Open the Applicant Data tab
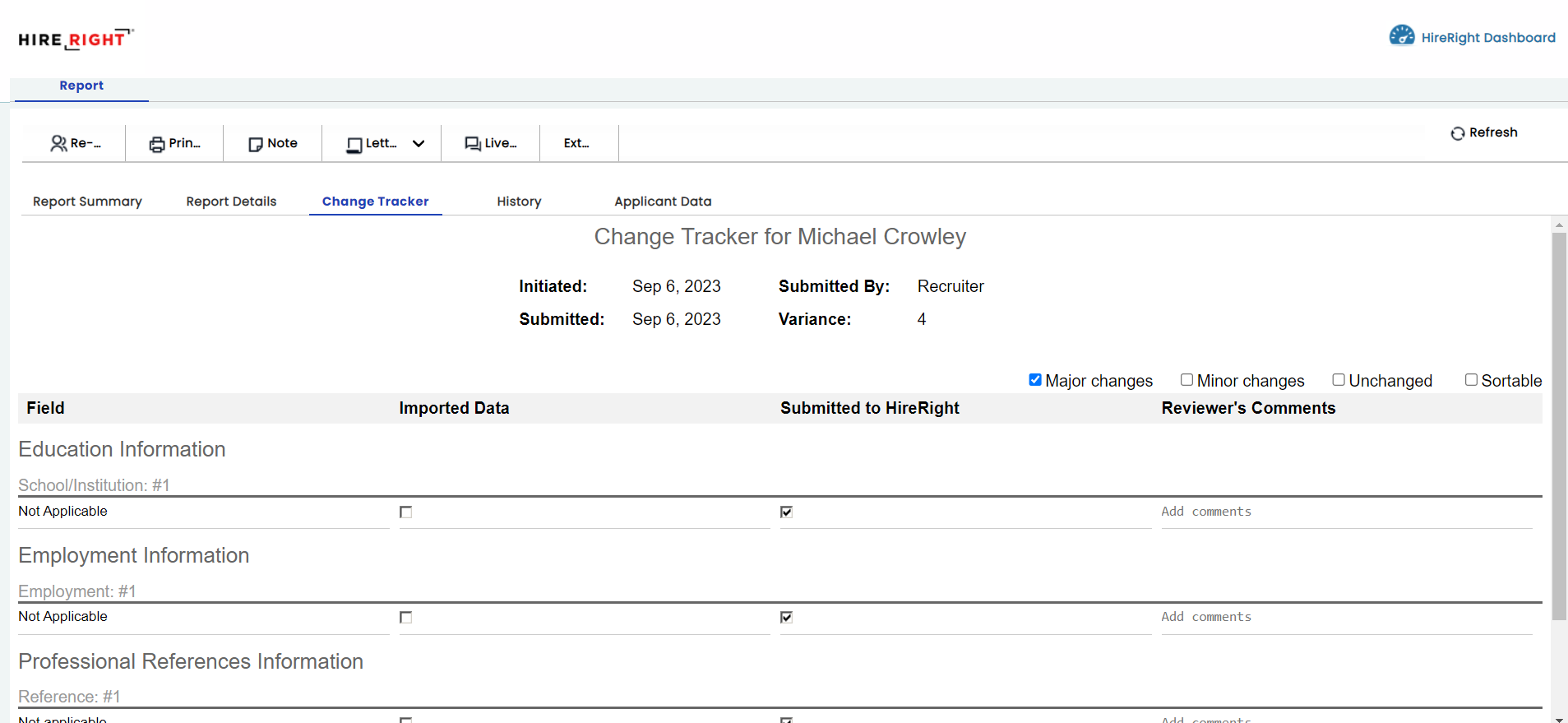The image size is (1568, 723). tap(663, 202)
